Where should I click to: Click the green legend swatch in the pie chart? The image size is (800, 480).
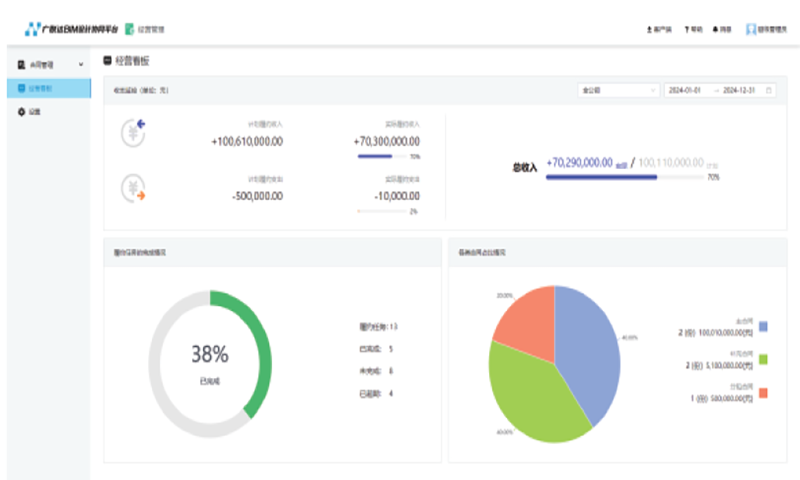tap(763, 359)
